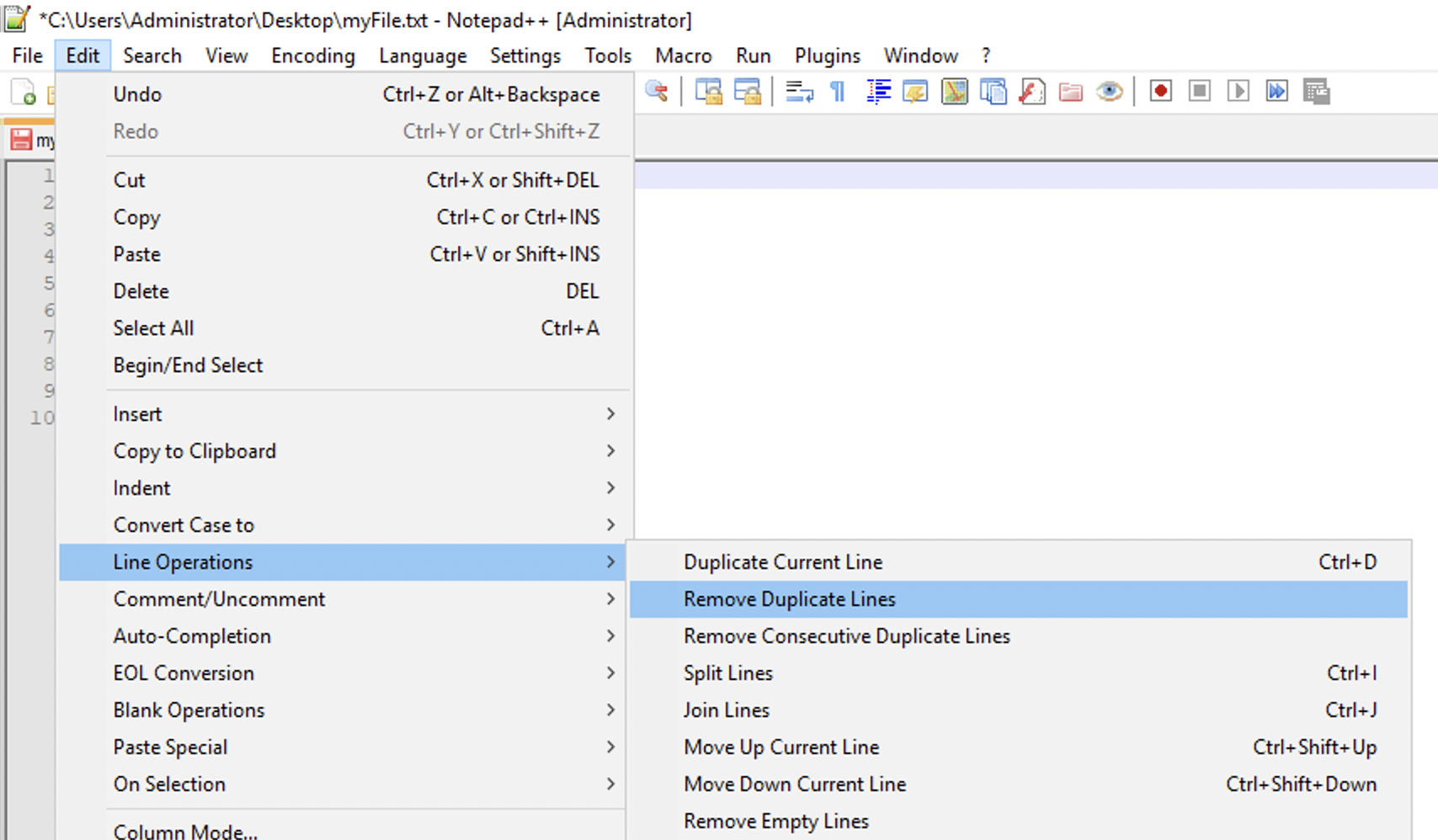This screenshot has width=1438, height=840.
Task: Enable synchronize horizontal scrolling
Action: [748, 91]
